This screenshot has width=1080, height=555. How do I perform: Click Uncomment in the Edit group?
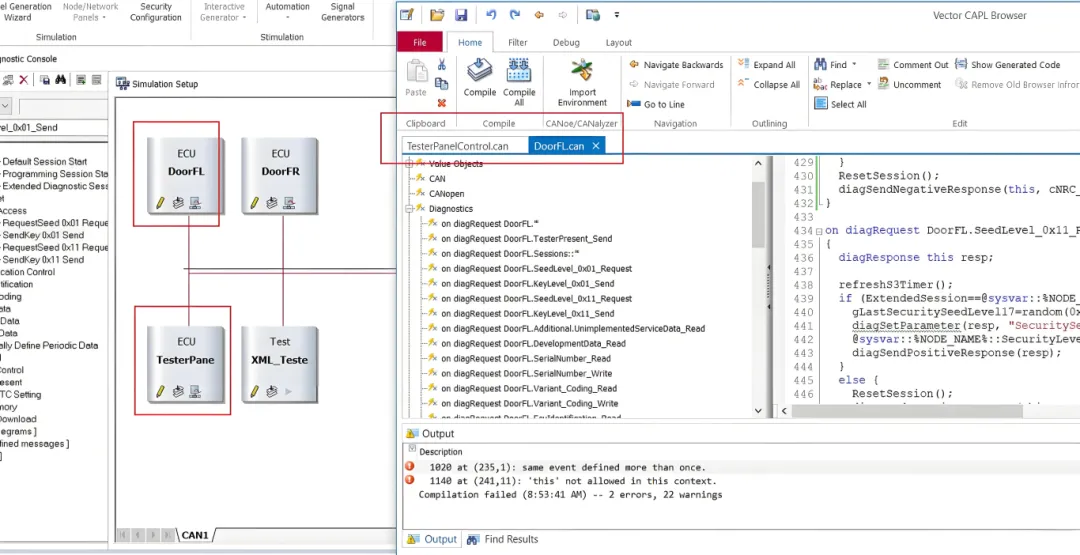tap(909, 85)
